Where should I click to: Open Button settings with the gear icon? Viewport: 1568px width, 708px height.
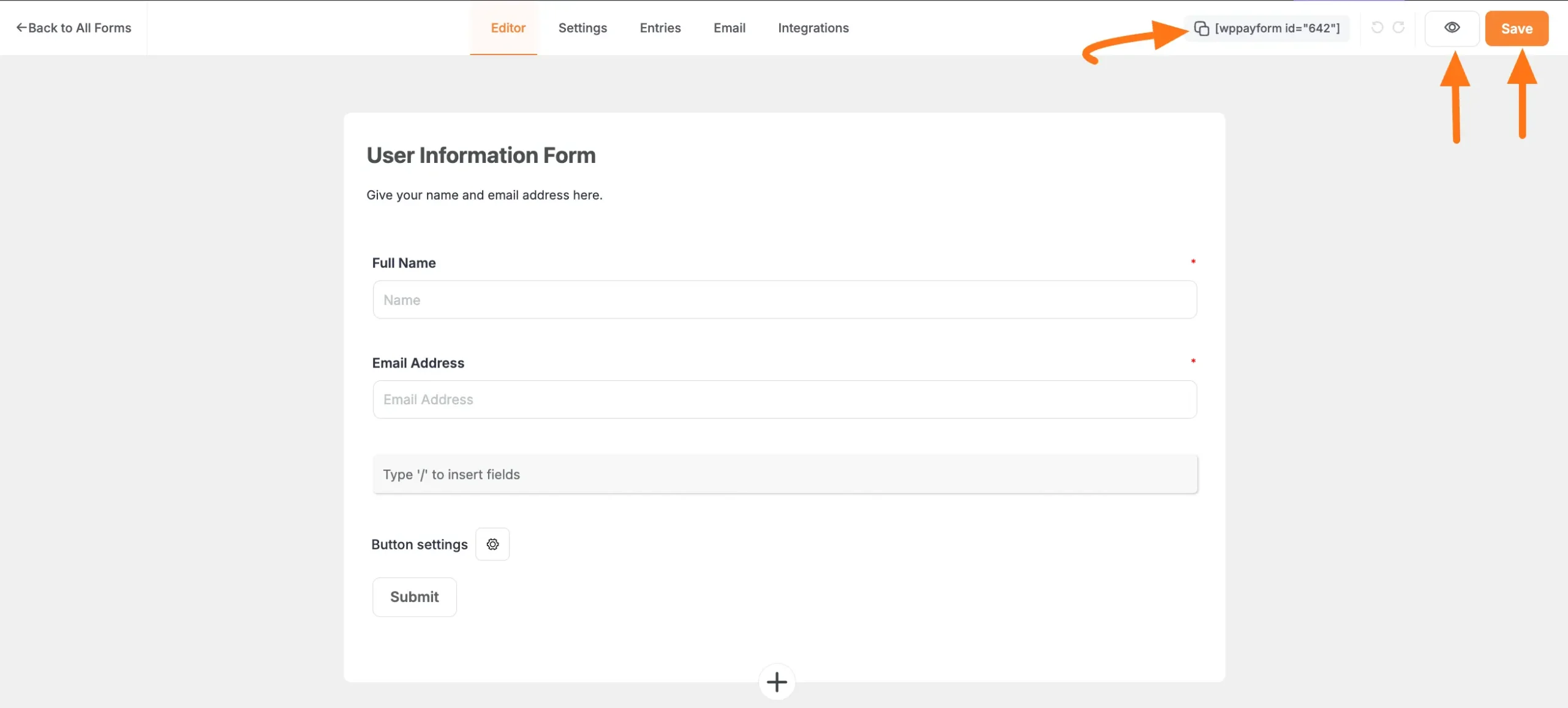(x=492, y=544)
